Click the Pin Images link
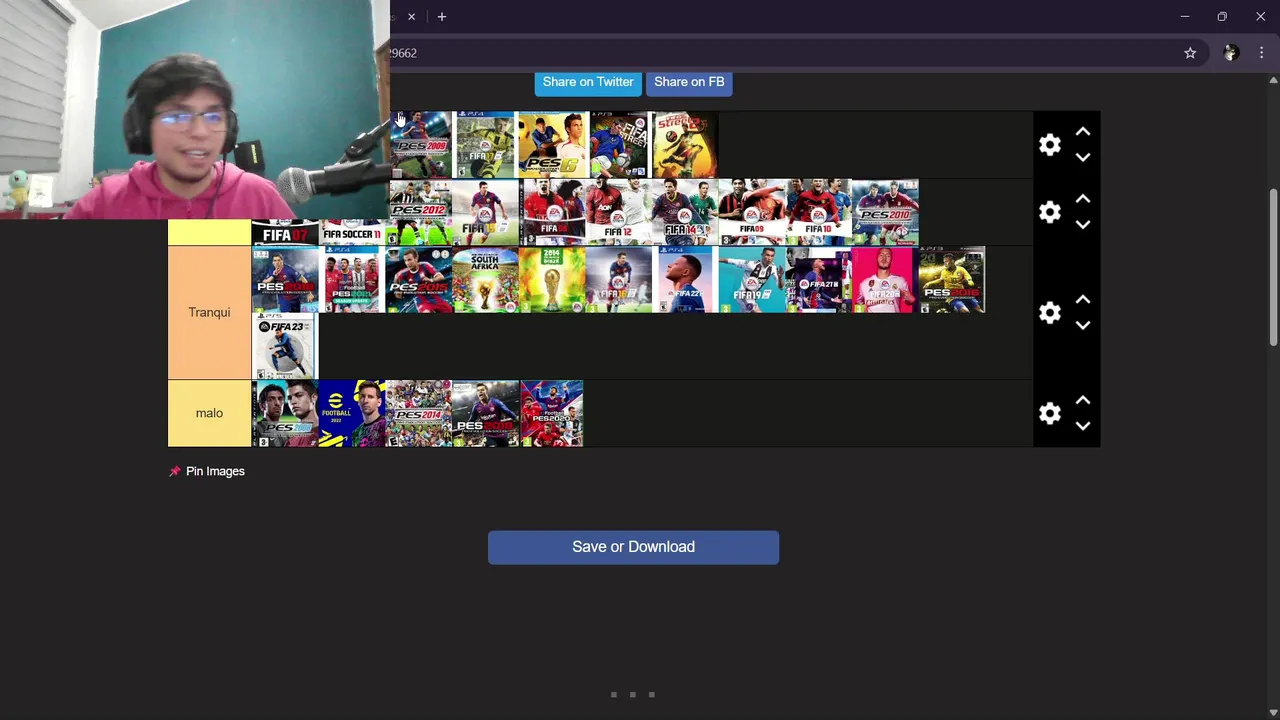 pyautogui.click(x=215, y=471)
